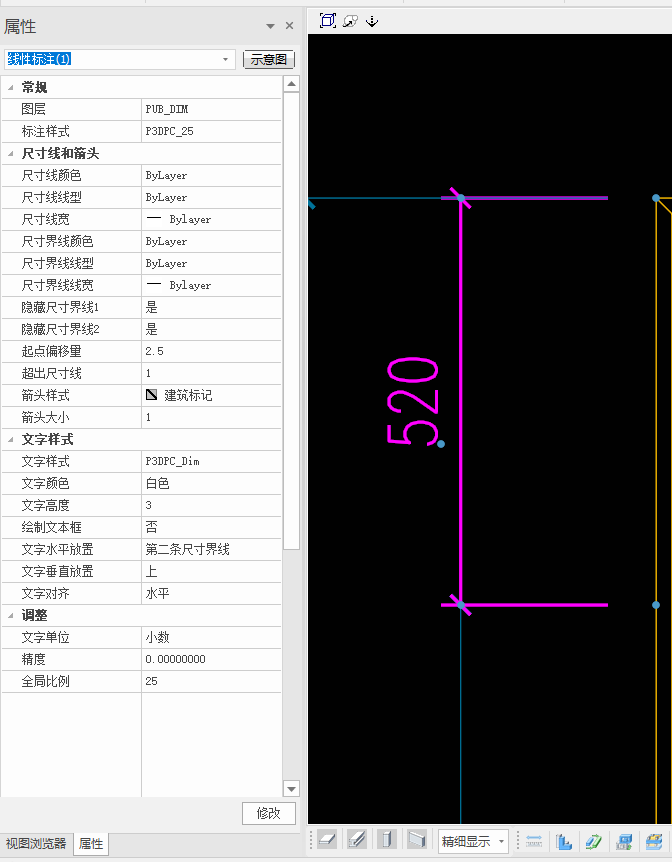672x862 pixels.
Task: Click the top endpoint grip of the dimension line
Action: tap(461, 198)
